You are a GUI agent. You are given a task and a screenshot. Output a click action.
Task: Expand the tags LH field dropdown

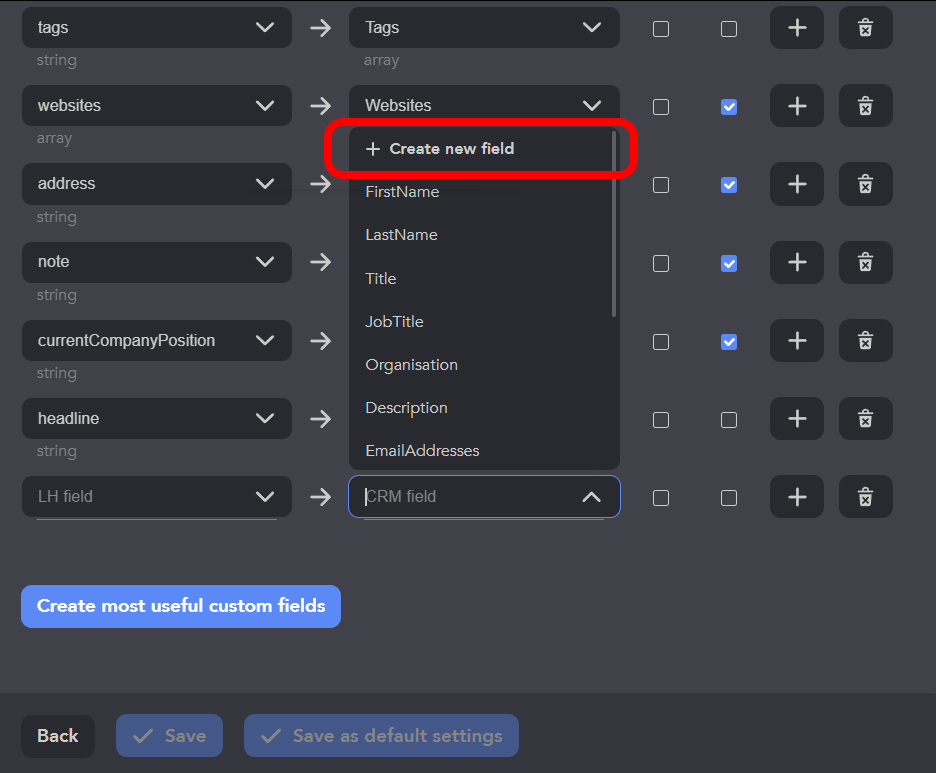click(265, 28)
